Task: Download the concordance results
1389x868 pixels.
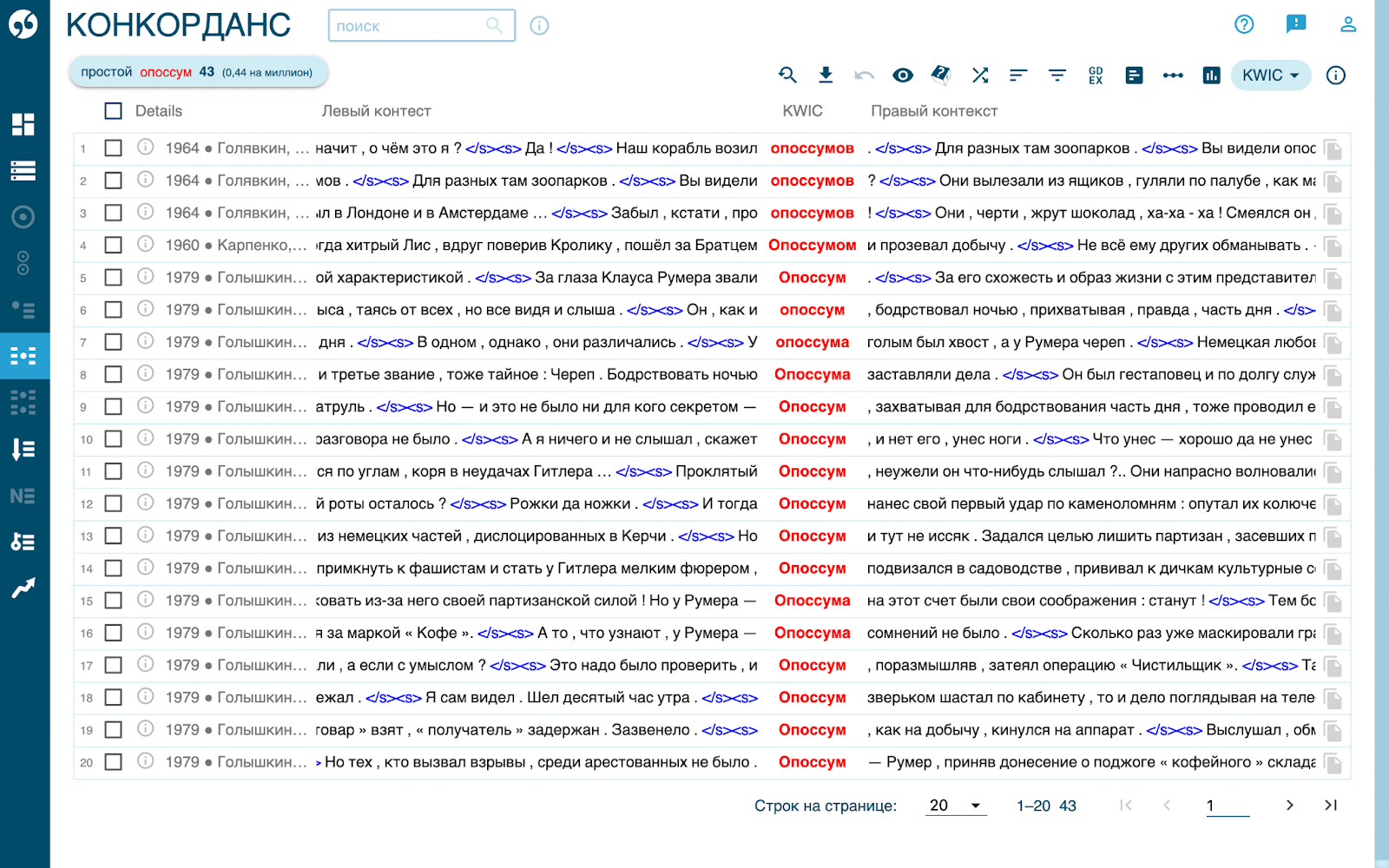Action: pos(826,76)
